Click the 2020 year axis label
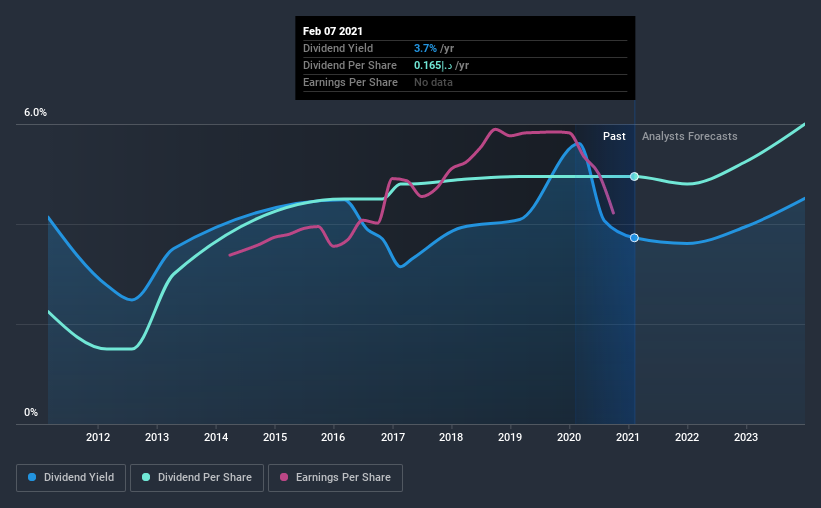 click(x=569, y=437)
